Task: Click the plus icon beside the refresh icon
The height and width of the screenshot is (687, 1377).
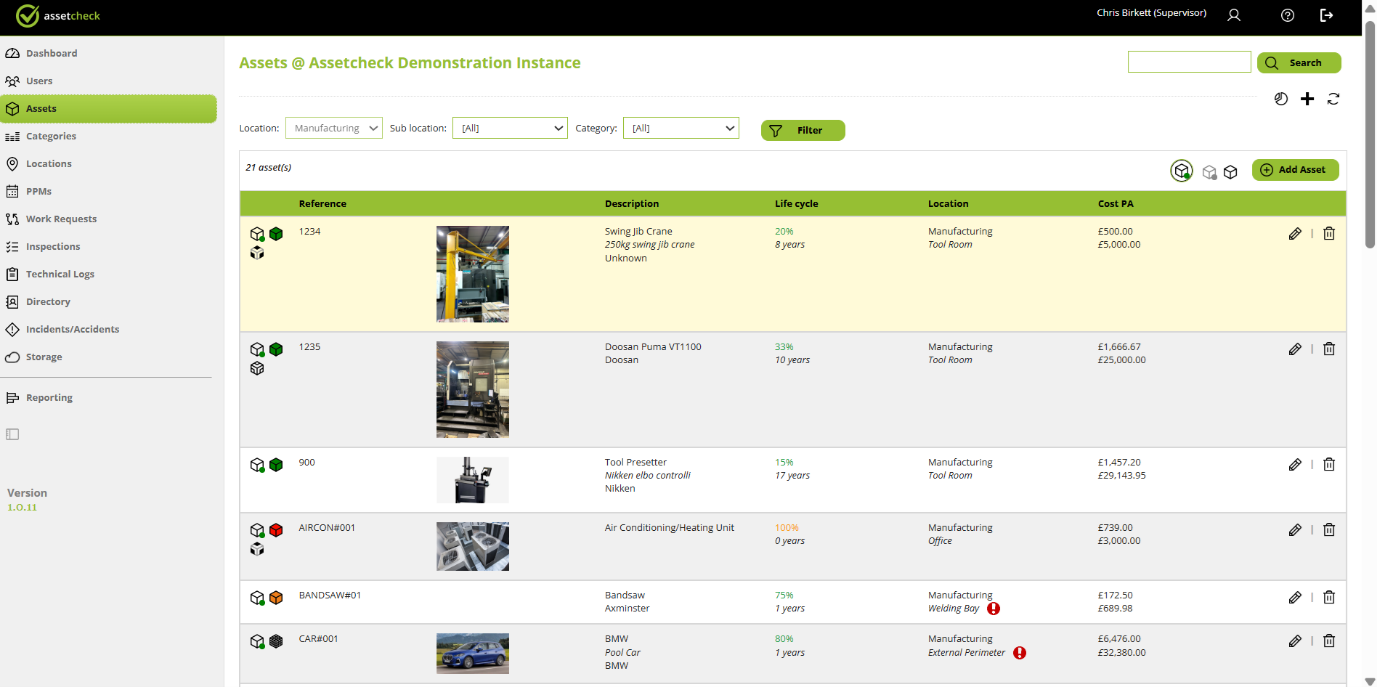Action: pyautogui.click(x=1307, y=99)
